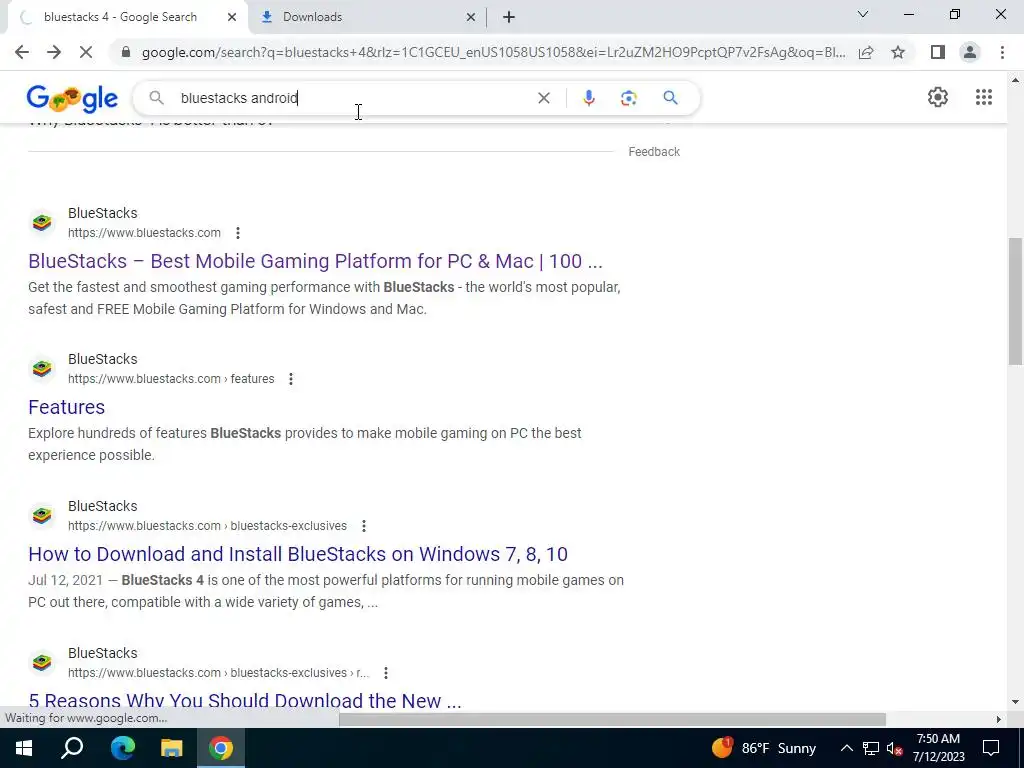Screen dimensions: 1024x768
Task: Open Windows taskbar search
Action: (x=72, y=748)
